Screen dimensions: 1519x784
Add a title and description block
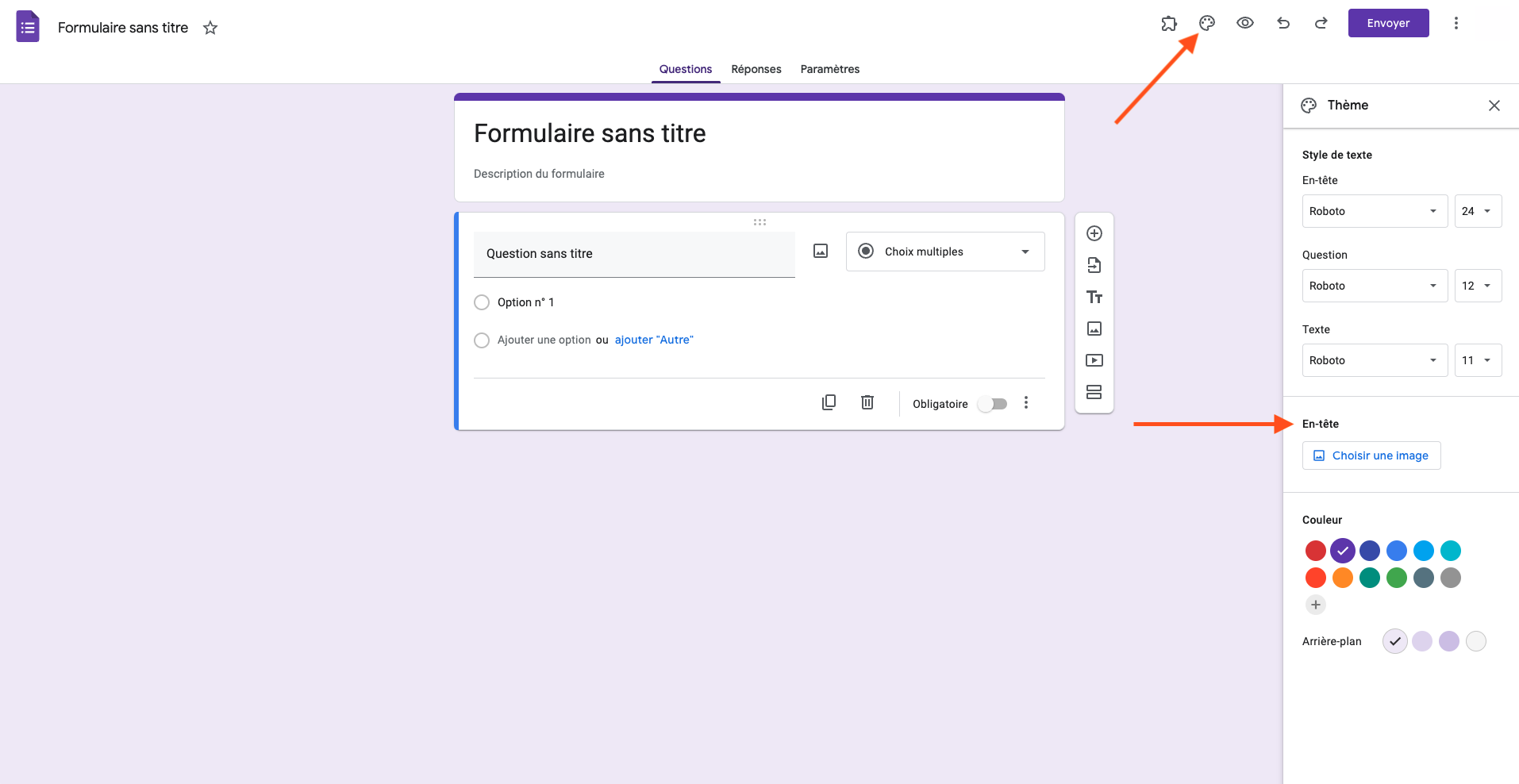[1094, 297]
